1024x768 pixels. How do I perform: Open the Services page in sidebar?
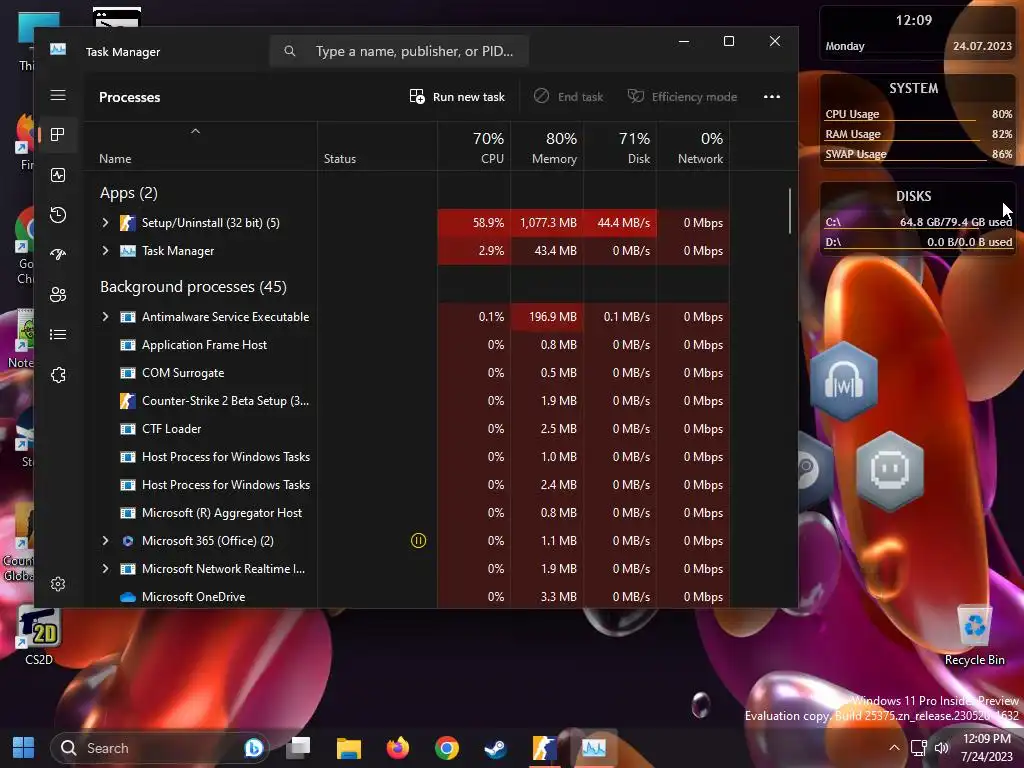pyautogui.click(x=58, y=375)
